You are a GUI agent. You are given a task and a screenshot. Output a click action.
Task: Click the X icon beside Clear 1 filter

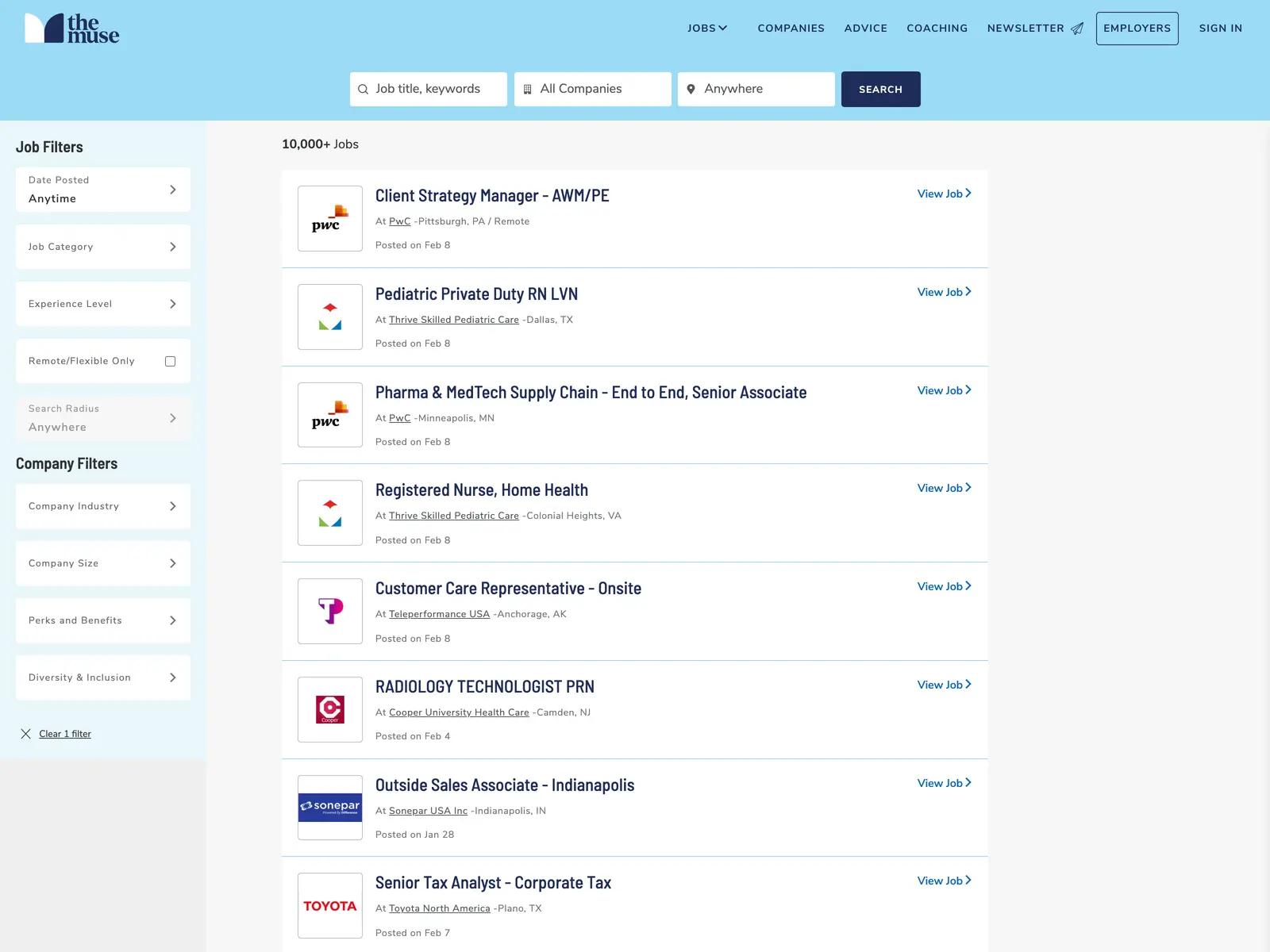(25, 734)
